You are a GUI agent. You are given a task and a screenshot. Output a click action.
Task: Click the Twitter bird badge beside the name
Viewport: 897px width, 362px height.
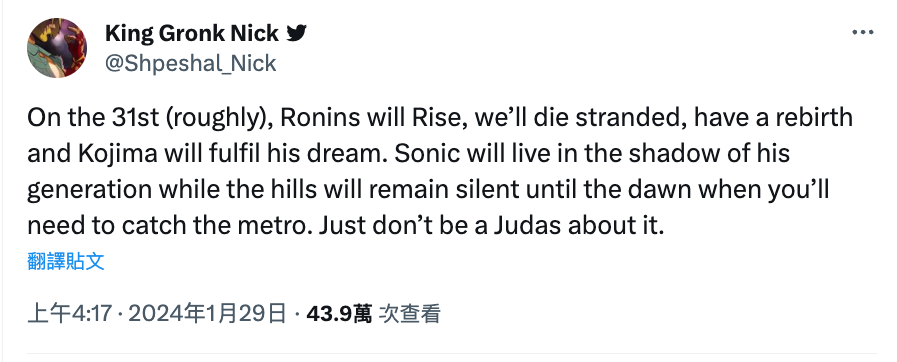pos(296,34)
